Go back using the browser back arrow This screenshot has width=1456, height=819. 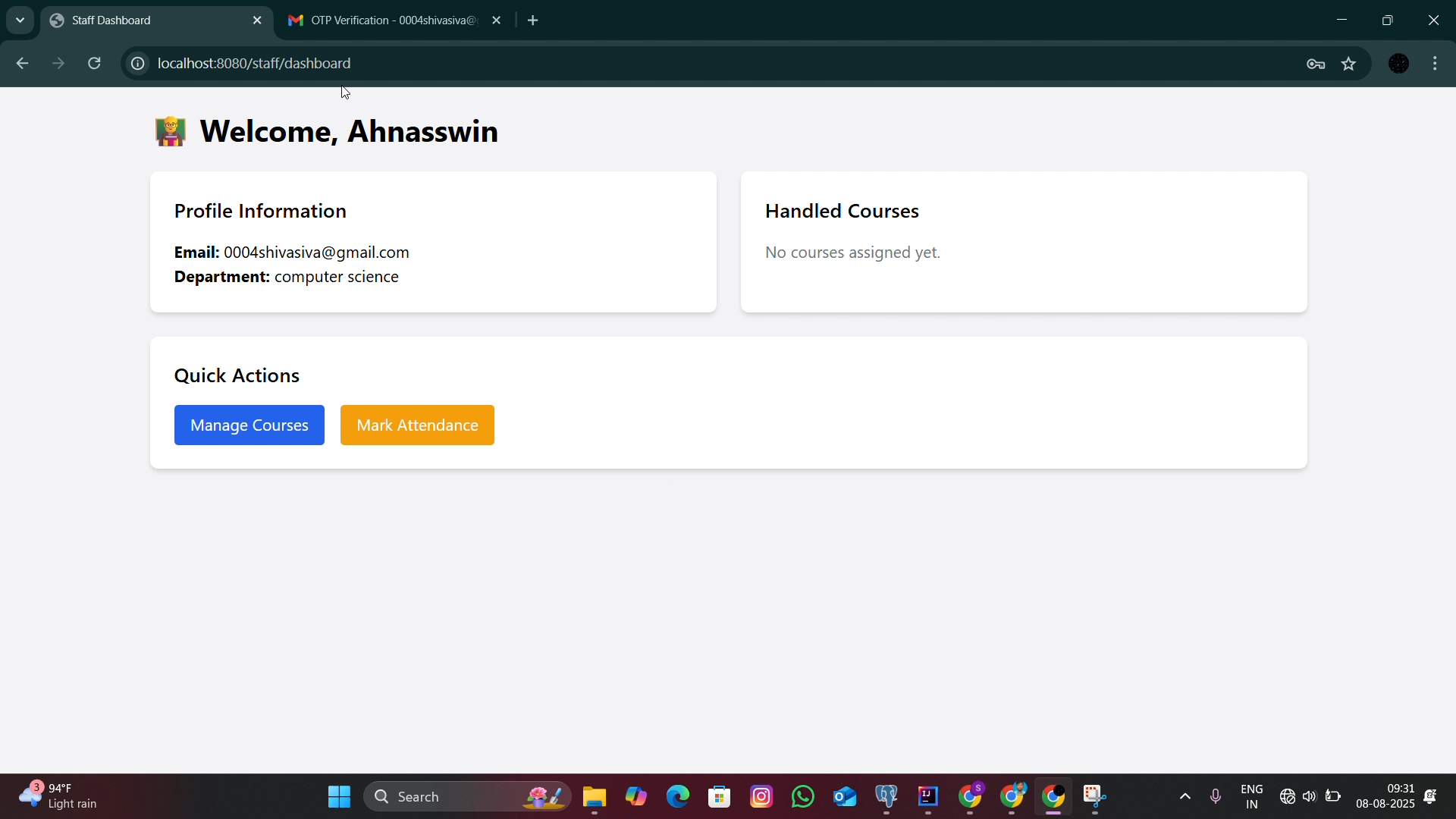(x=22, y=64)
